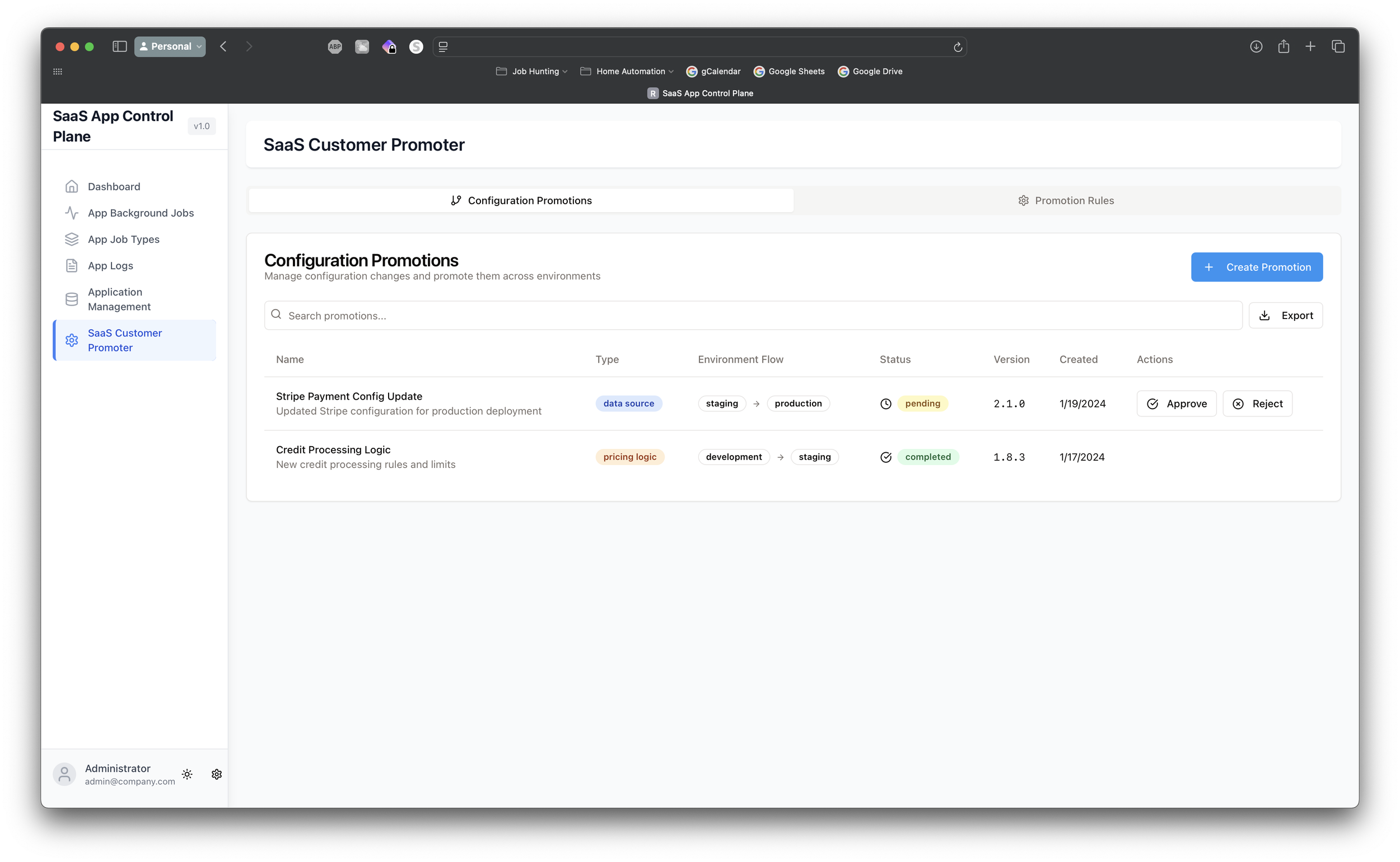Click the Dashboard home icon
The image size is (1400, 862).
tap(72, 186)
